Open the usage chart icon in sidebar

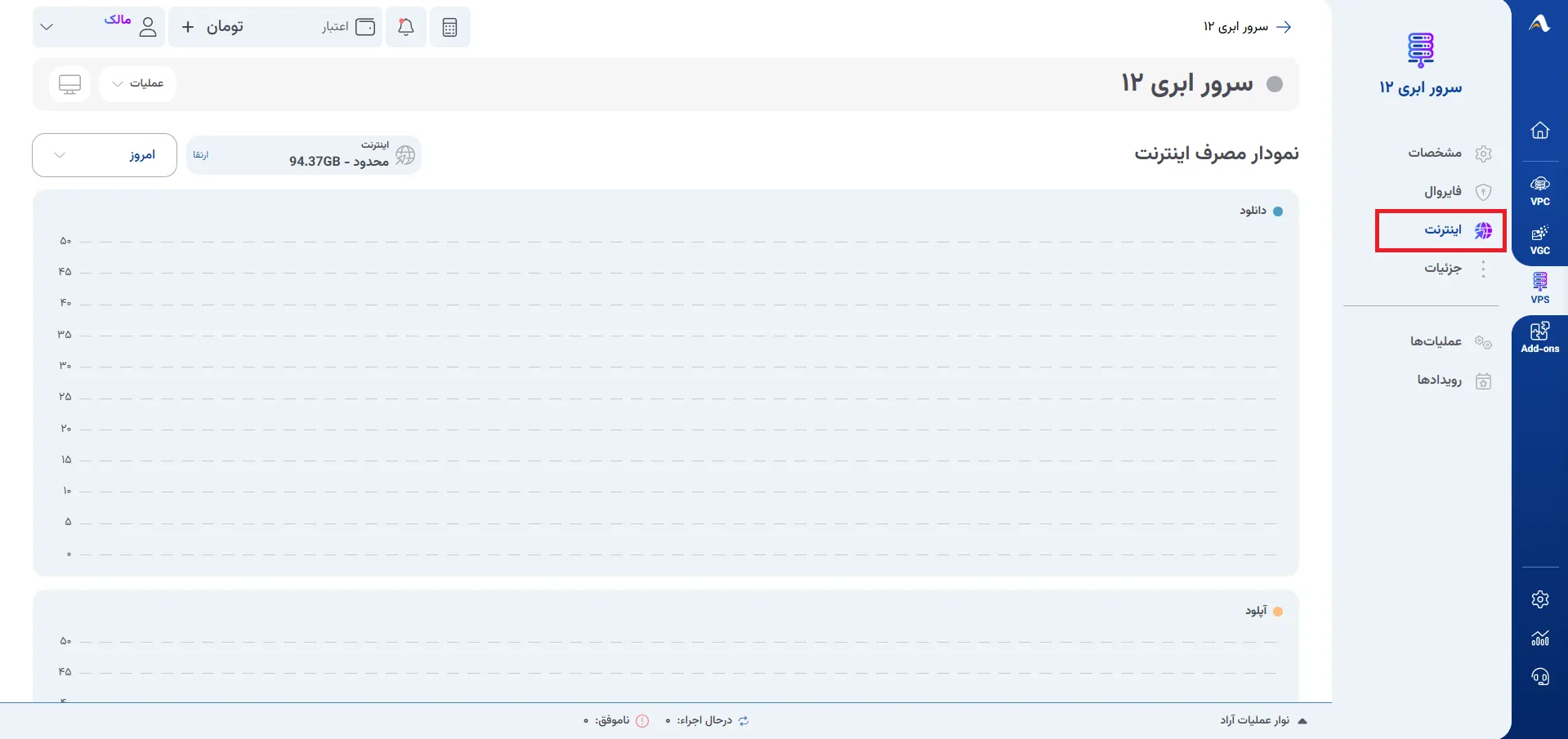1540,638
